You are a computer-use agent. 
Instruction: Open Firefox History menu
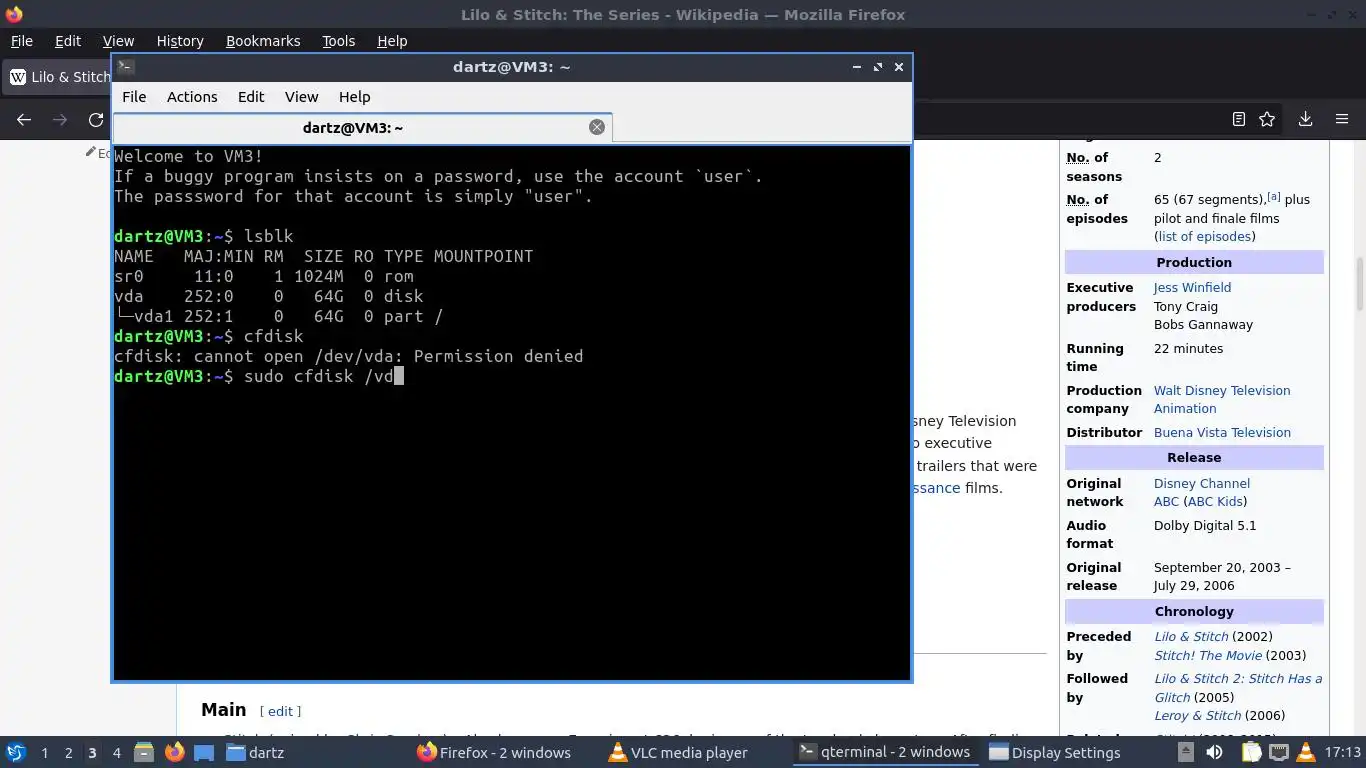pyautogui.click(x=180, y=41)
